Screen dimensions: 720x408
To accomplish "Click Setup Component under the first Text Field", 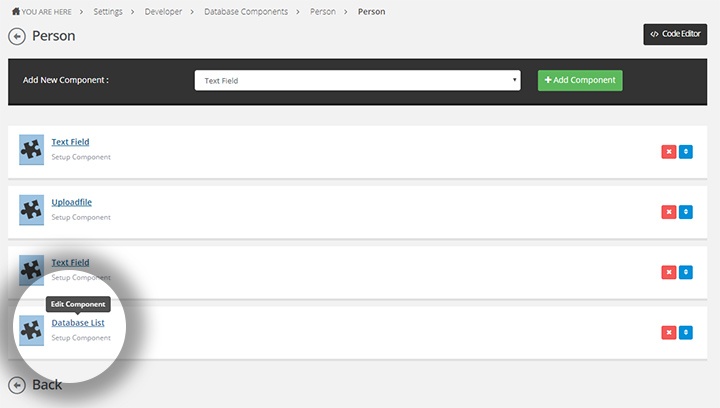I will (x=81, y=157).
